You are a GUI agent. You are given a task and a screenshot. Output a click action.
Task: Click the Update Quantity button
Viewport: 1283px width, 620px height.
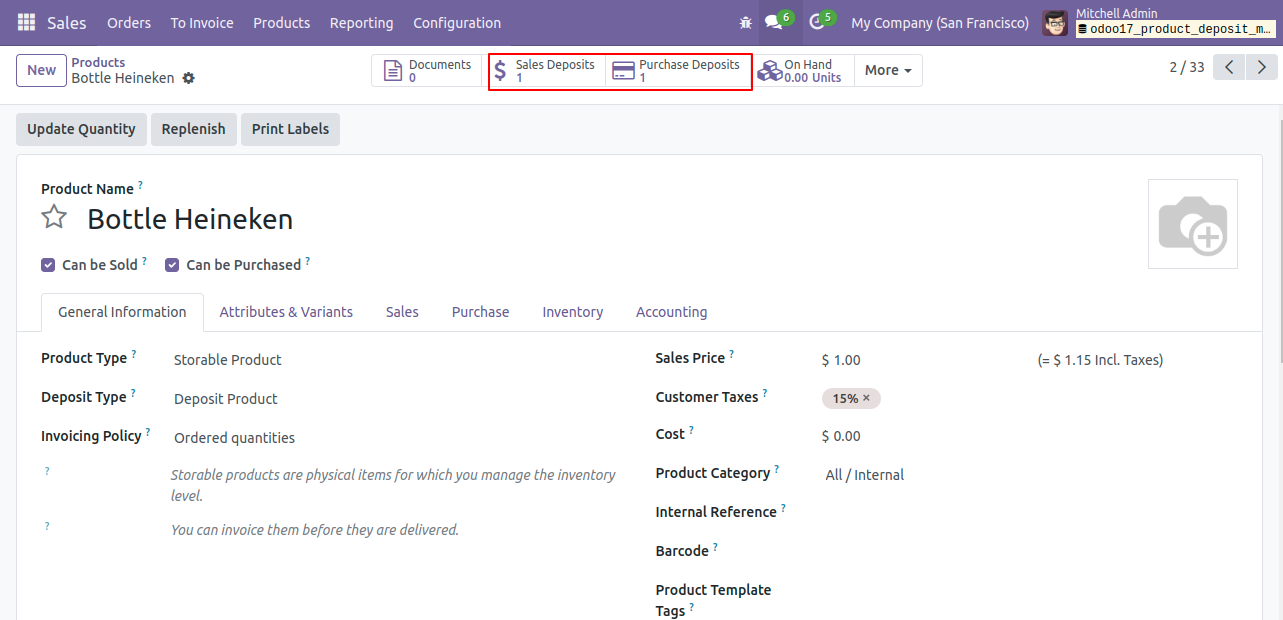point(81,129)
